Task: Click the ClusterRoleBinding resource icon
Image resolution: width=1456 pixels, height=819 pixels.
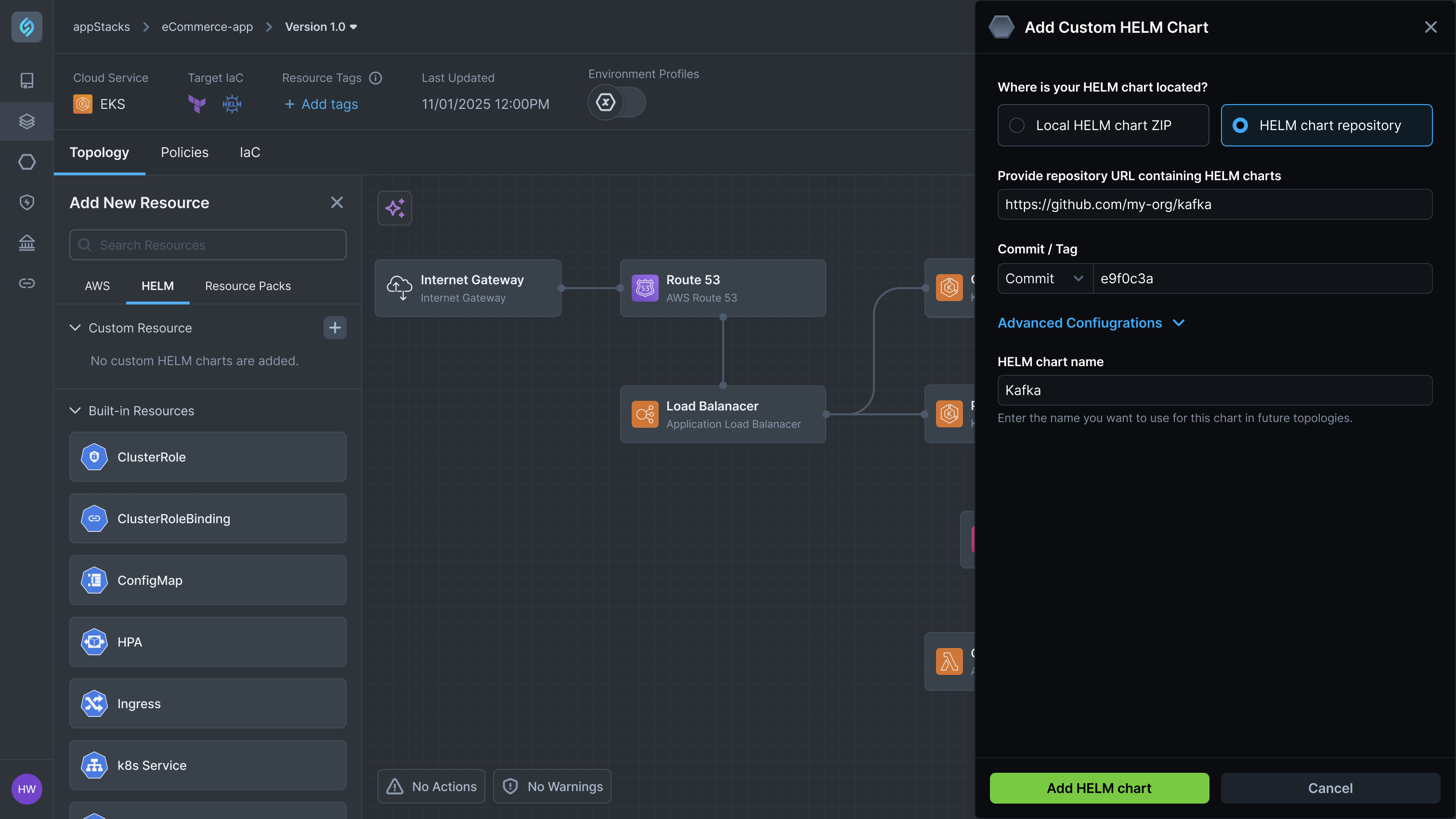Action: coord(94,519)
